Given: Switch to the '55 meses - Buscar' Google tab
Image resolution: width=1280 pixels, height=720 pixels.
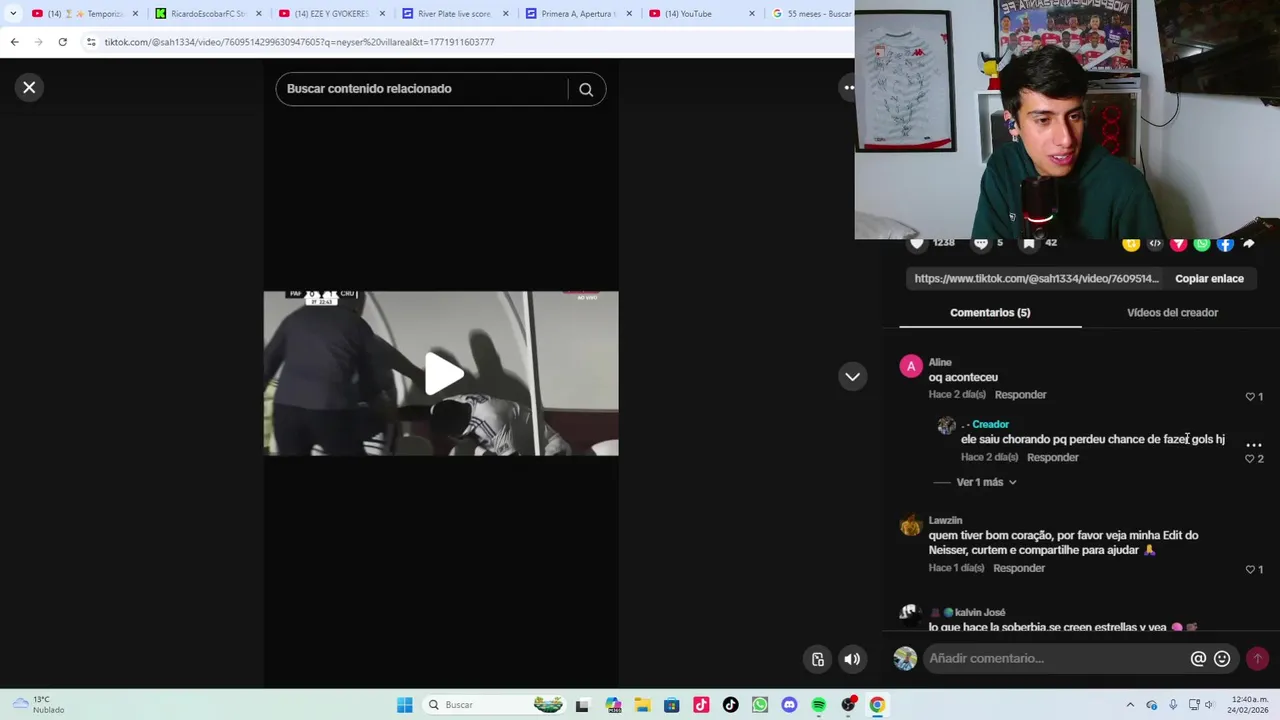Looking at the screenshot, I should [x=811, y=14].
